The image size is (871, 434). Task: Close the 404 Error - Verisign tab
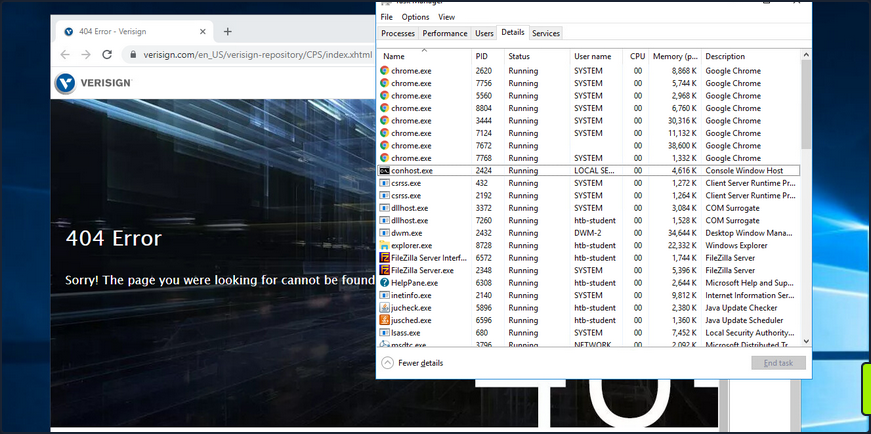[202, 32]
